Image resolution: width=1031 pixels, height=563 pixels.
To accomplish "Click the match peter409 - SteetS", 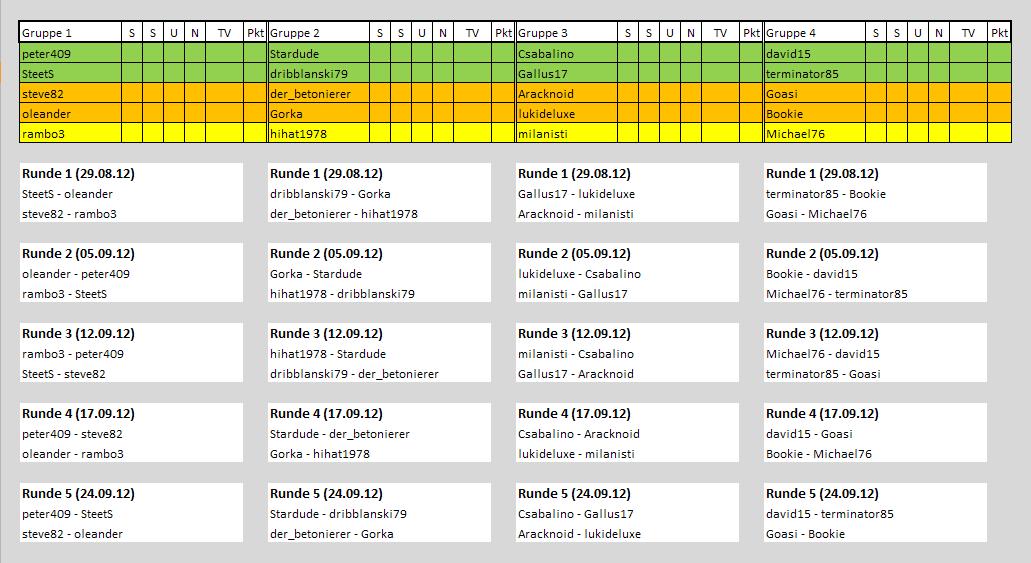I will (67, 514).
